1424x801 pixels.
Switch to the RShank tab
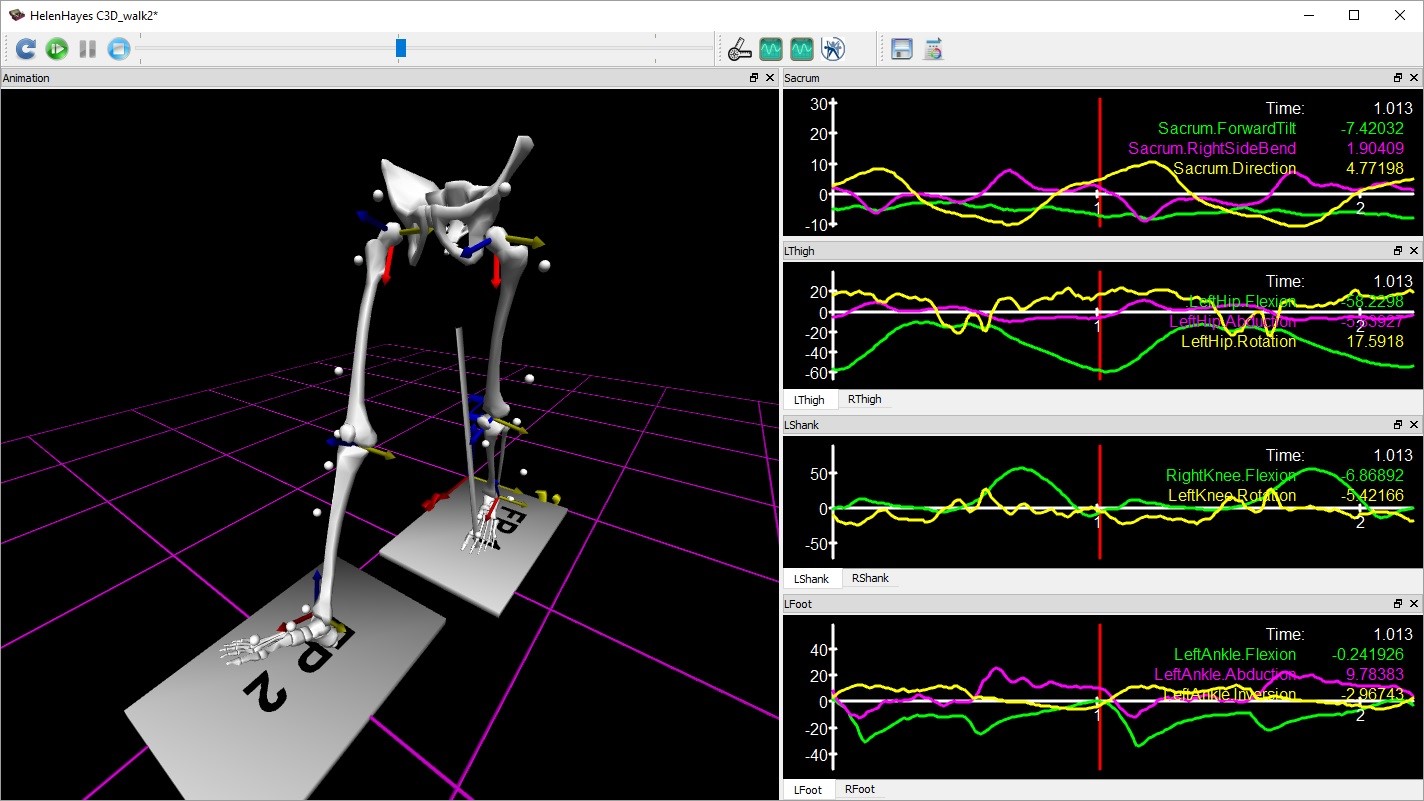pos(869,579)
